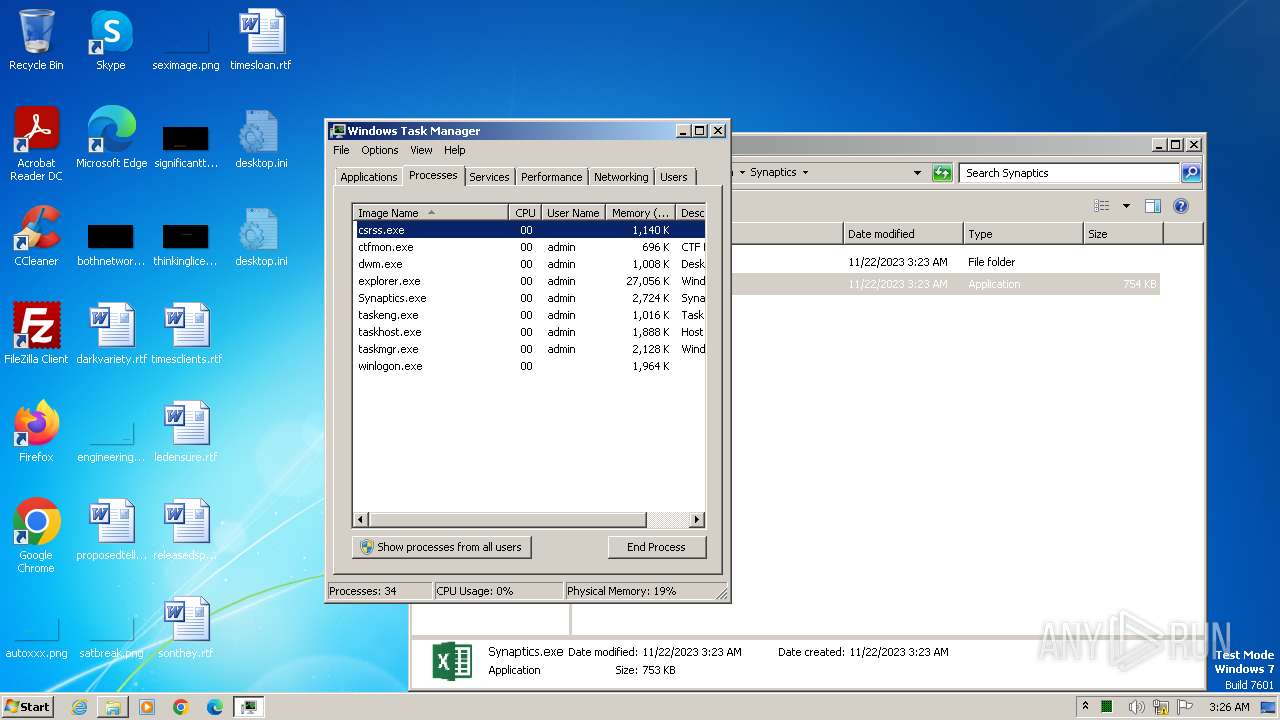
Task: Select the Synaptics.exe process row
Action: (x=529, y=298)
